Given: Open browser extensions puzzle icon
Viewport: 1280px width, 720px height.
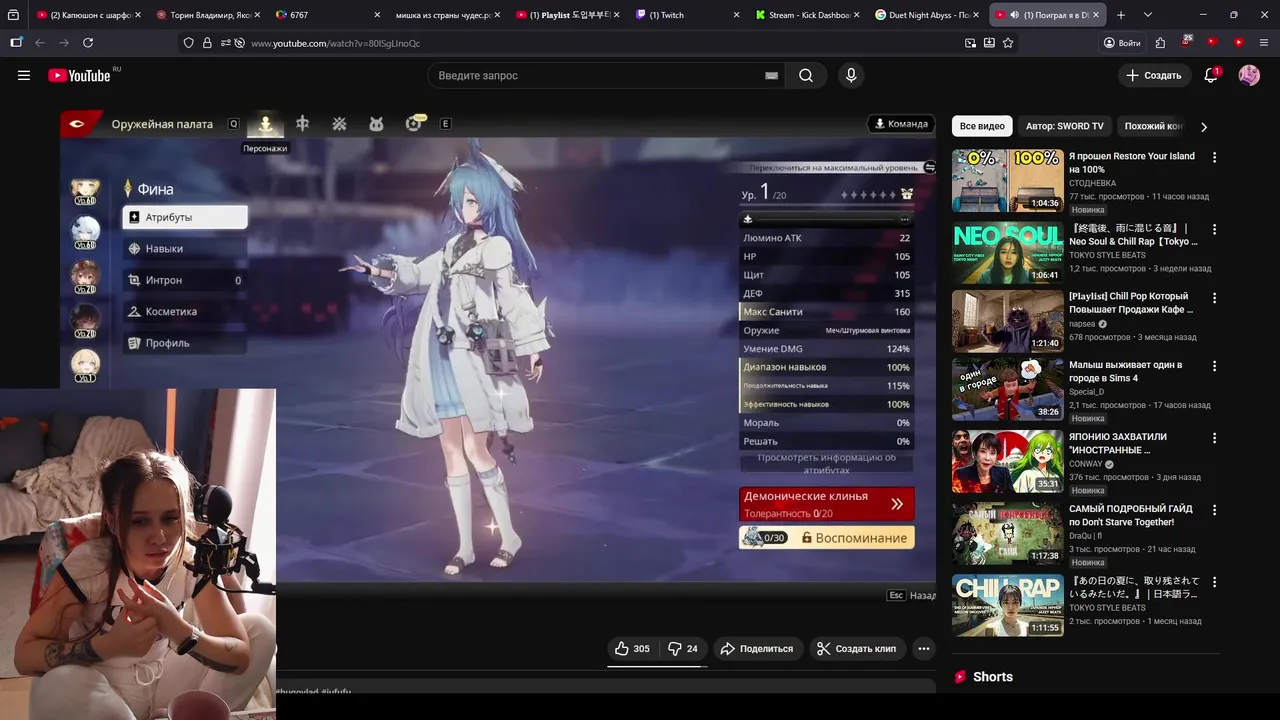Looking at the screenshot, I should coord(1160,43).
